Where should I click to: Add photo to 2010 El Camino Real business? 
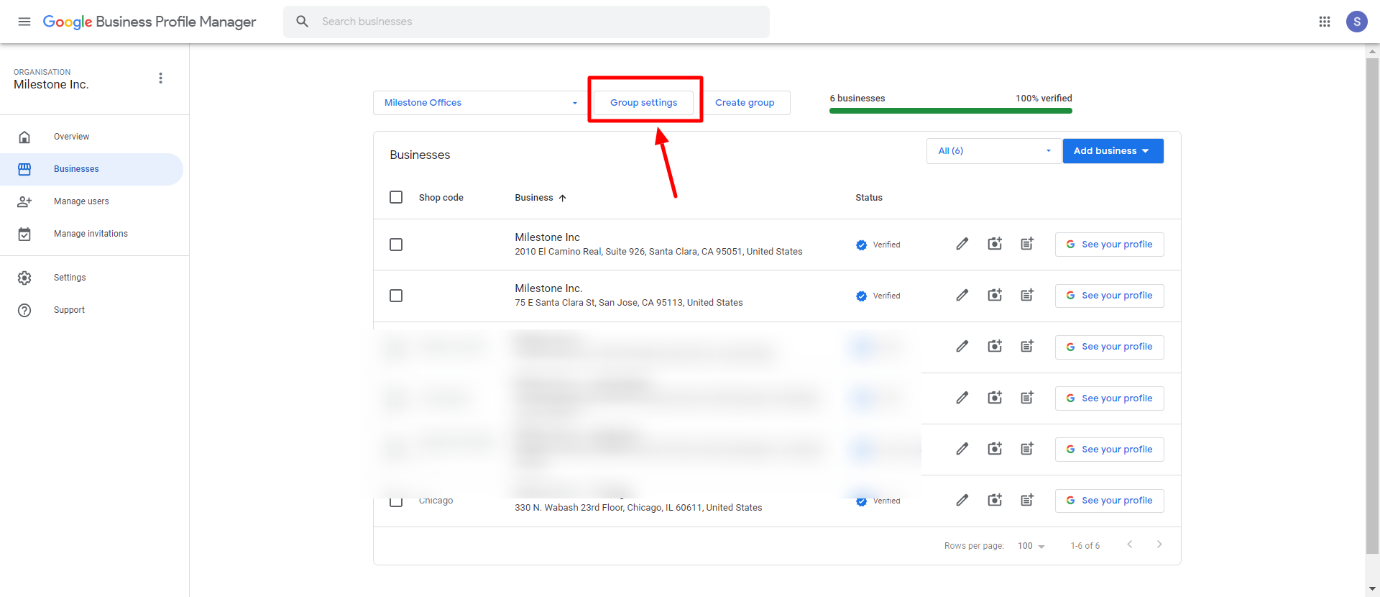995,244
